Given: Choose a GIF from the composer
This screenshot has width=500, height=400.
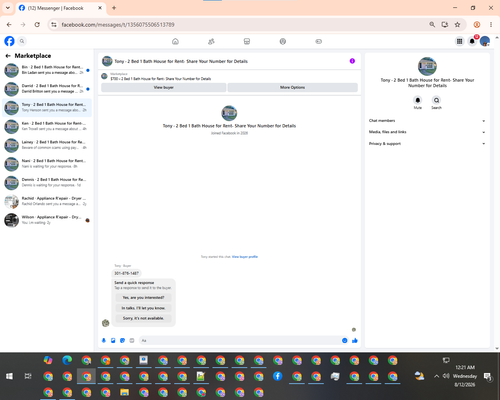Looking at the screenshot, I should click(x=132, y=340).
